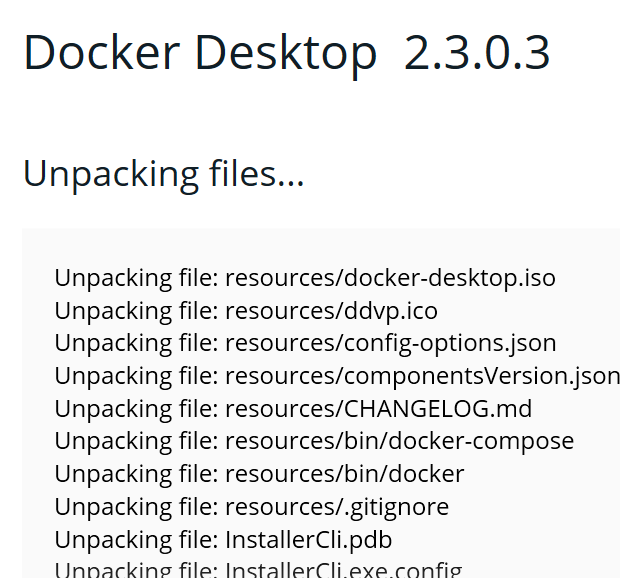Click the word 'Unpacking' in the status heading
The image size is (620, 578).
(111, 175)
